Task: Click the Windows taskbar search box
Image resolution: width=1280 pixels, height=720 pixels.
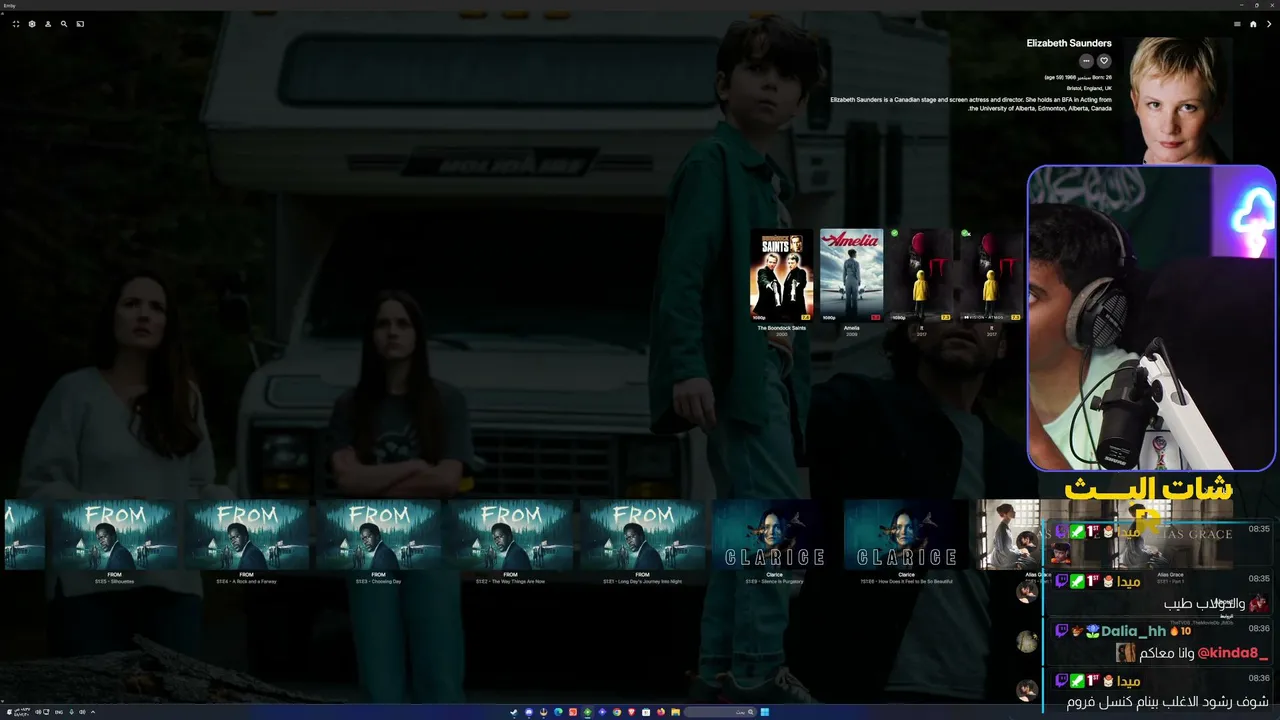Action: (720, 712)
